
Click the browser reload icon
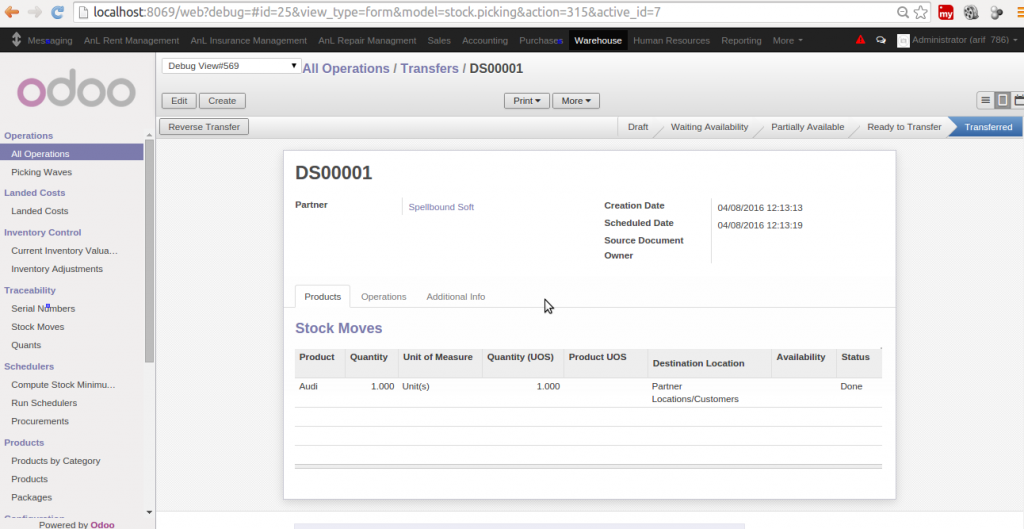point(57,13)
